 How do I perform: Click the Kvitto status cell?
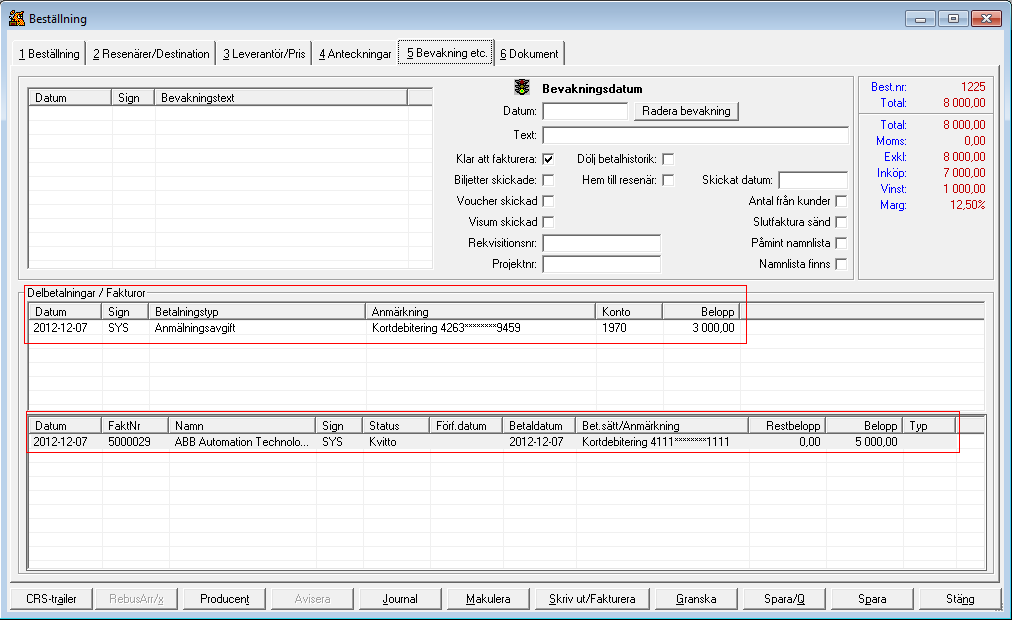click(383, 442)
